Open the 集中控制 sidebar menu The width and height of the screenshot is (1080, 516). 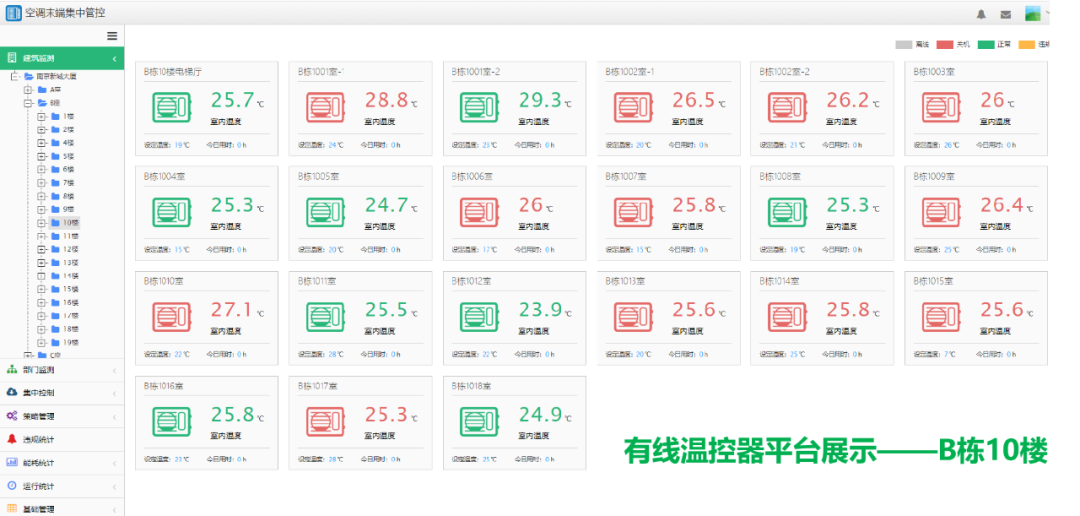[38, 392]
